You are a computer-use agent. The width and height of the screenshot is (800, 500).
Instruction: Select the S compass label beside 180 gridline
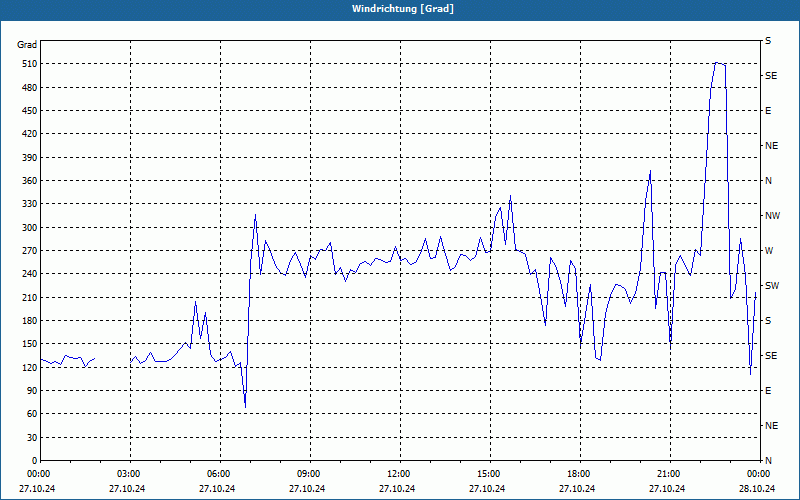point(768,321)
